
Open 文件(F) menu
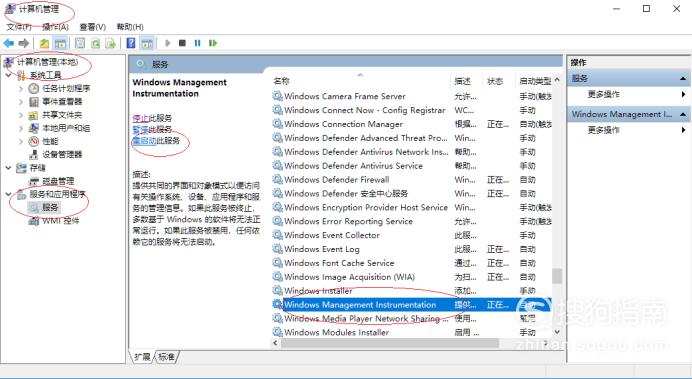[x=19, y=27]
